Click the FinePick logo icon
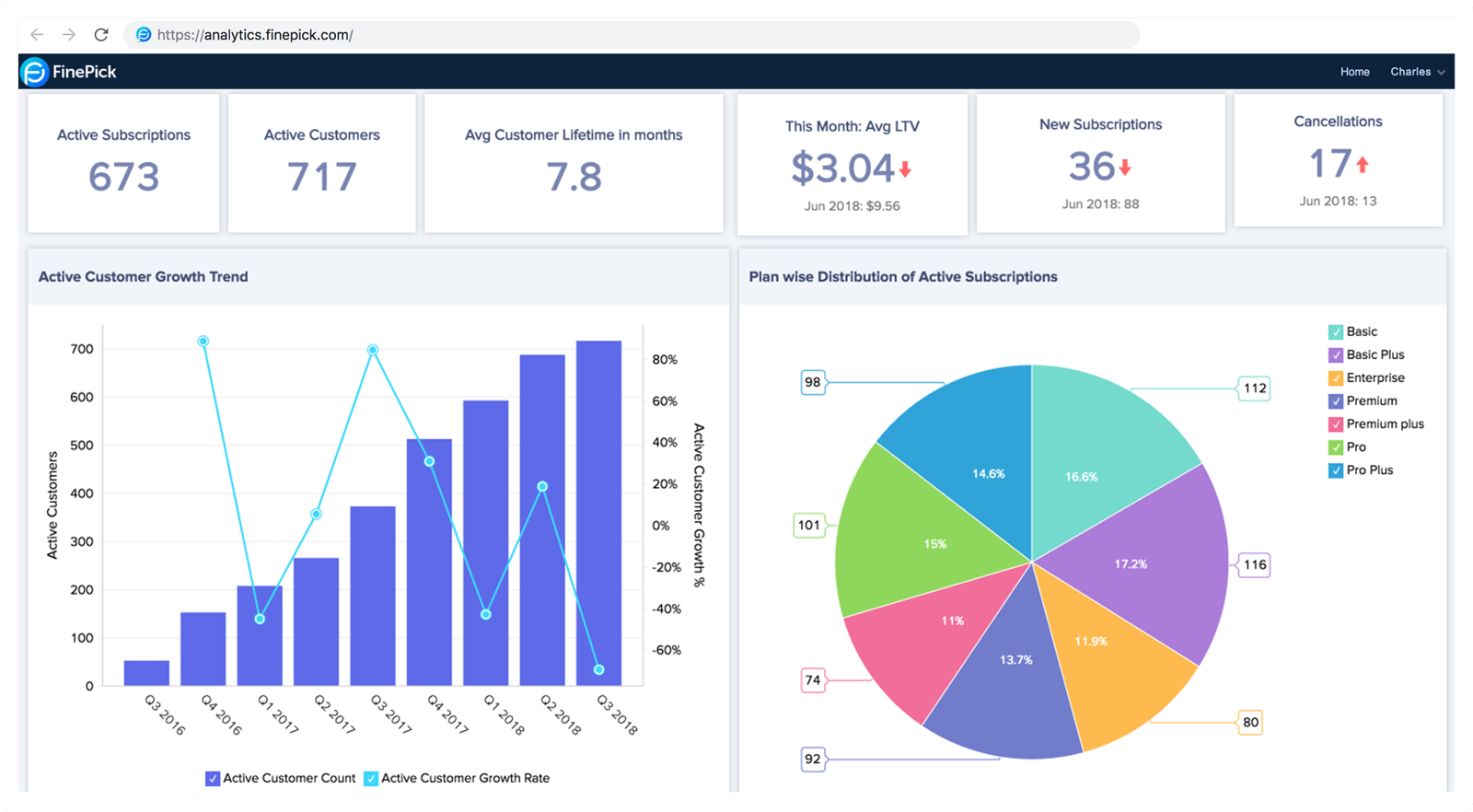Image resolution: width=1473 pixels, height=812 pixels. point(34,72)
